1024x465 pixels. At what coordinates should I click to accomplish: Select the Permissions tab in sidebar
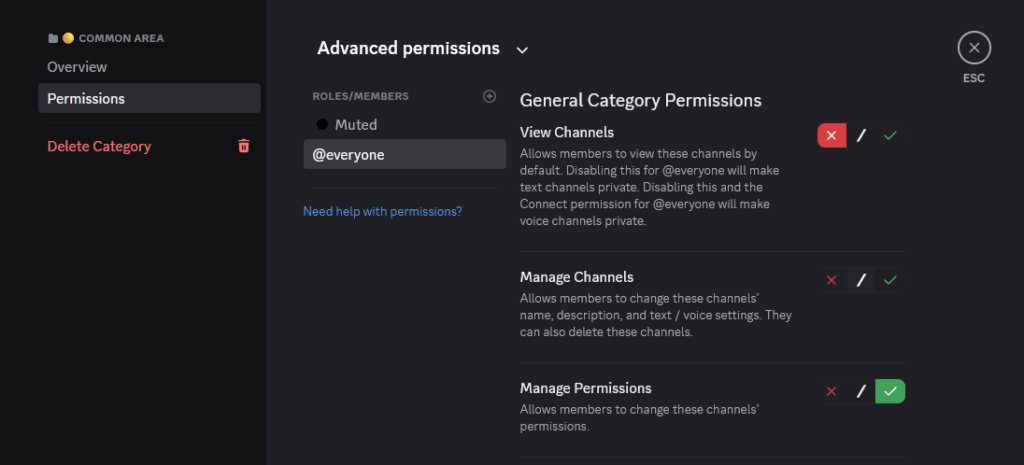86,98
